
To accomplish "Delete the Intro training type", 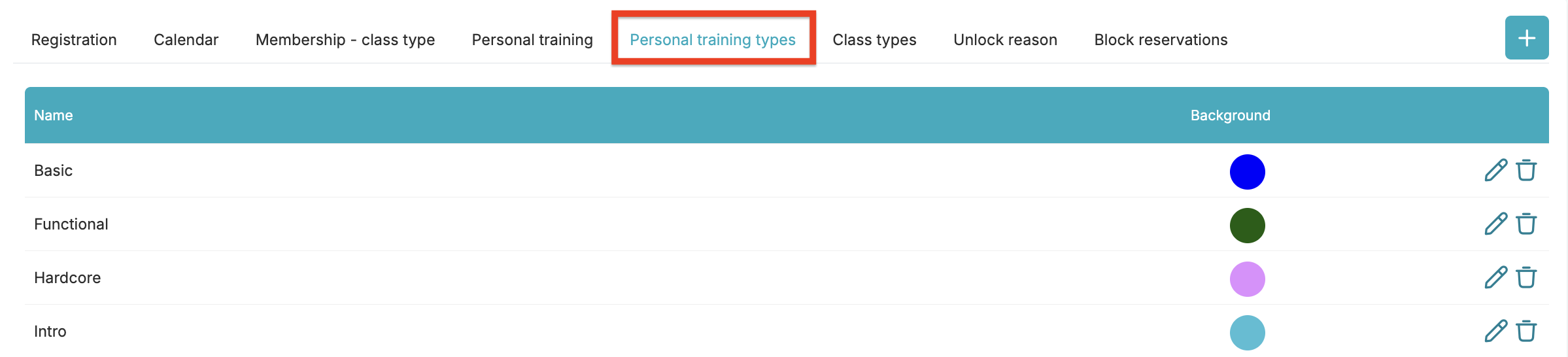I will click(1526, 331).
